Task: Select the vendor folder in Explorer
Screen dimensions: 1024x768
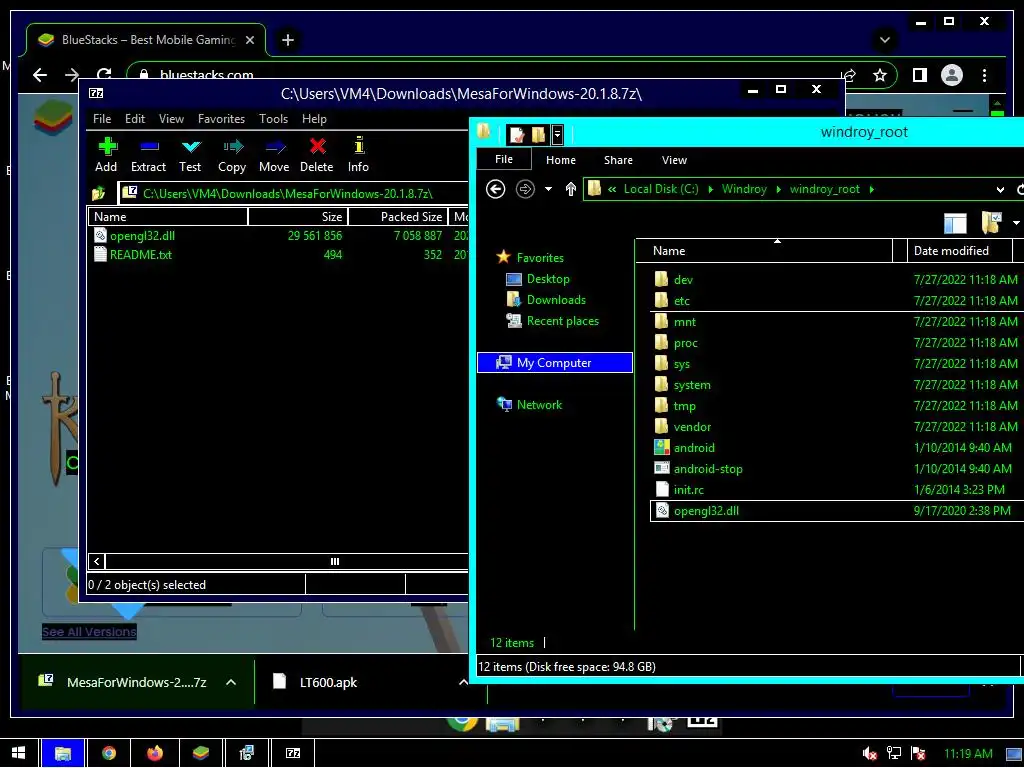Action: (692, 426)
